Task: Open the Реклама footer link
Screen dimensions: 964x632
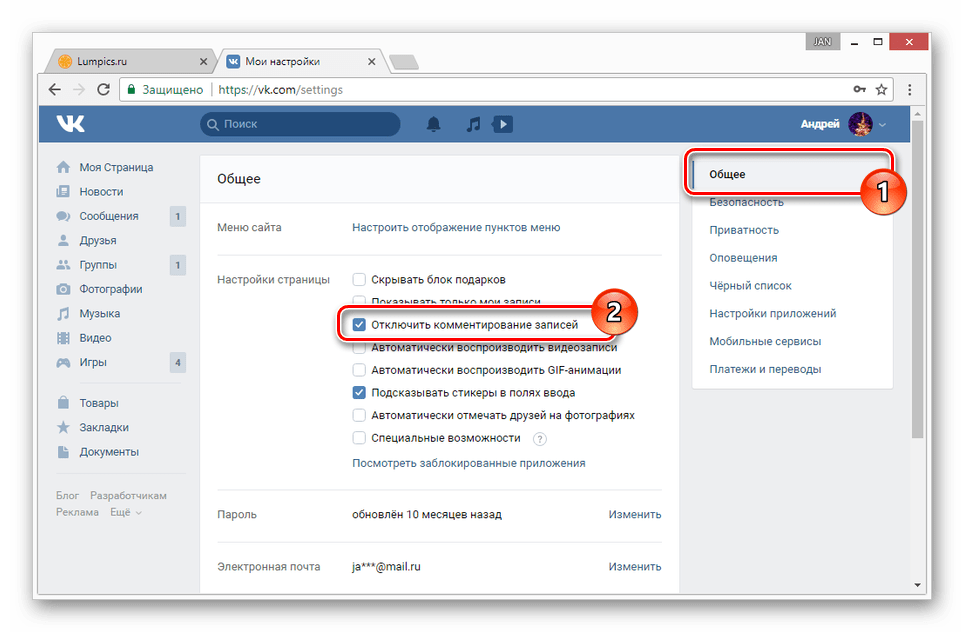Action: [x=77, y=512]
